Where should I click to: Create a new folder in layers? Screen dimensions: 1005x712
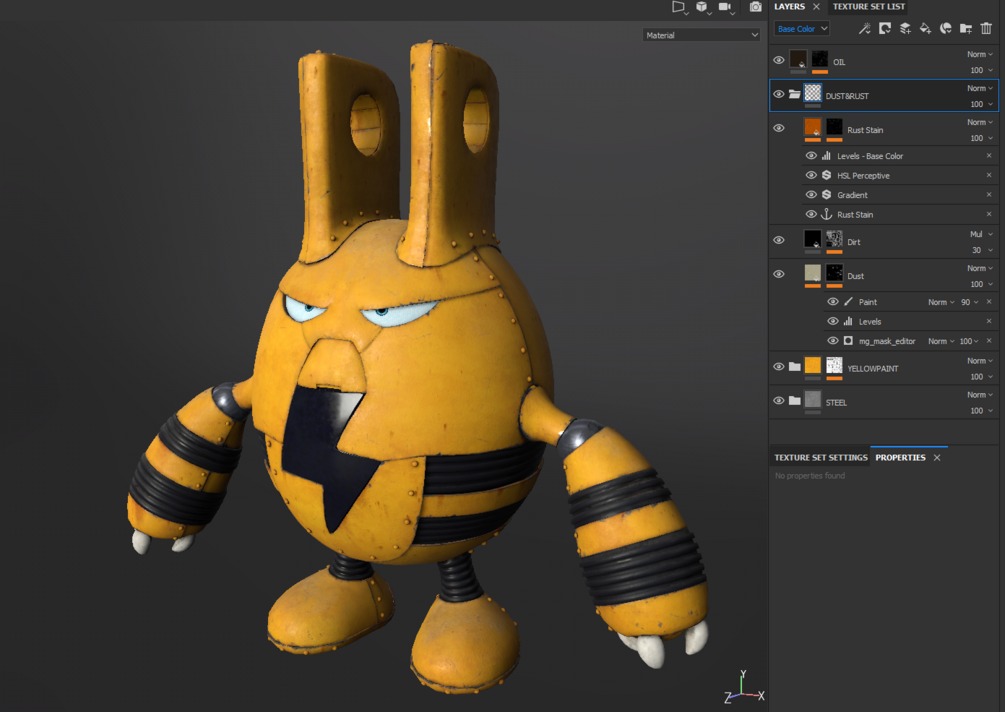(x=966, y=29)
